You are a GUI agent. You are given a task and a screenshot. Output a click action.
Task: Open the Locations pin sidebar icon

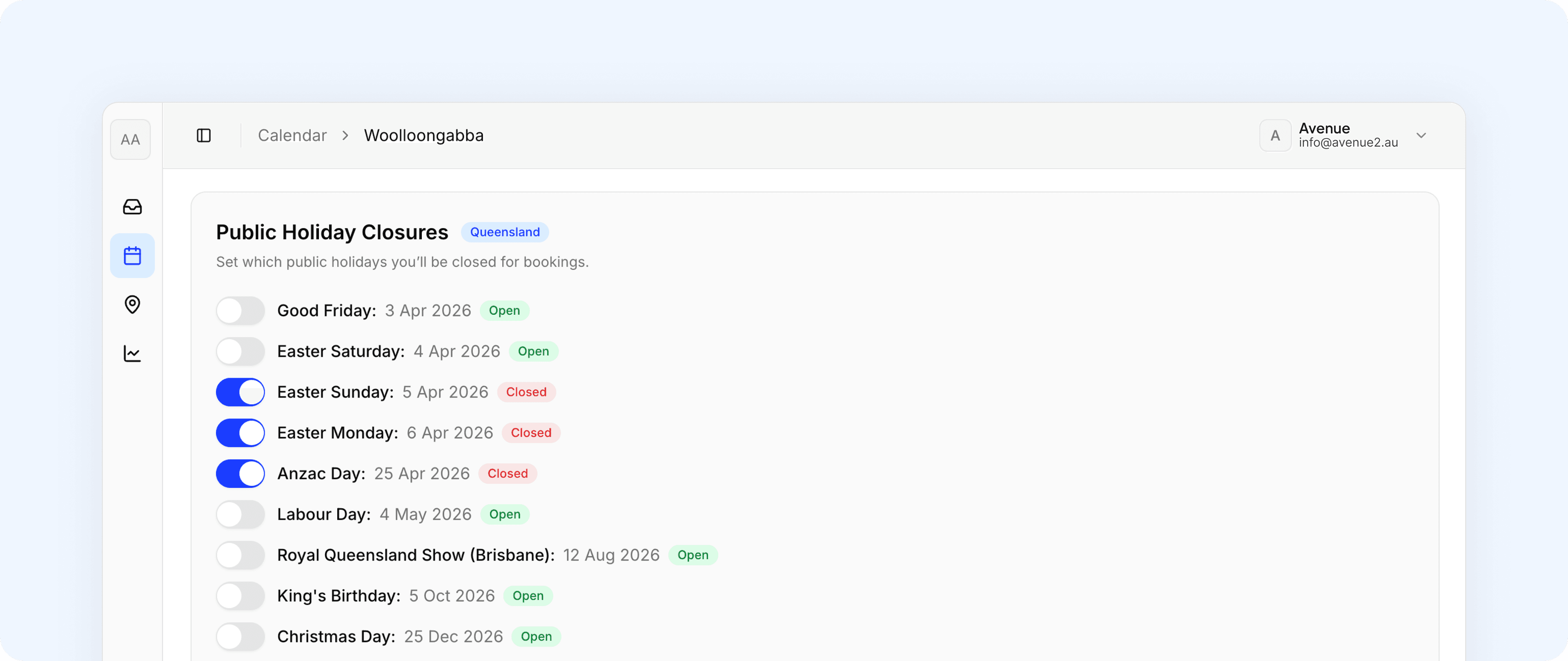(x=132, y=304)
